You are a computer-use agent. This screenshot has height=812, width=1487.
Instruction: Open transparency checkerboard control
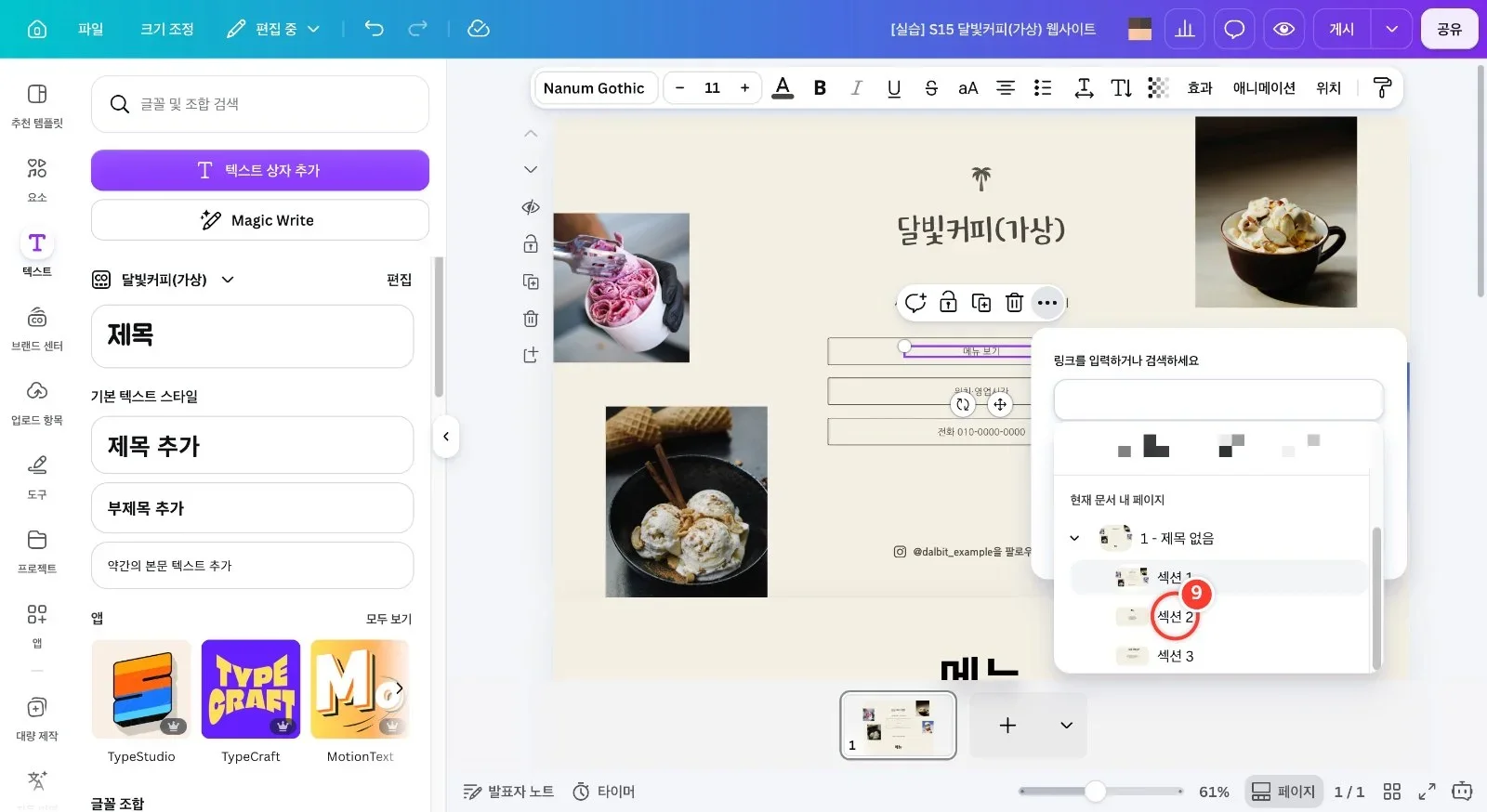click(x=1158, y=88)
